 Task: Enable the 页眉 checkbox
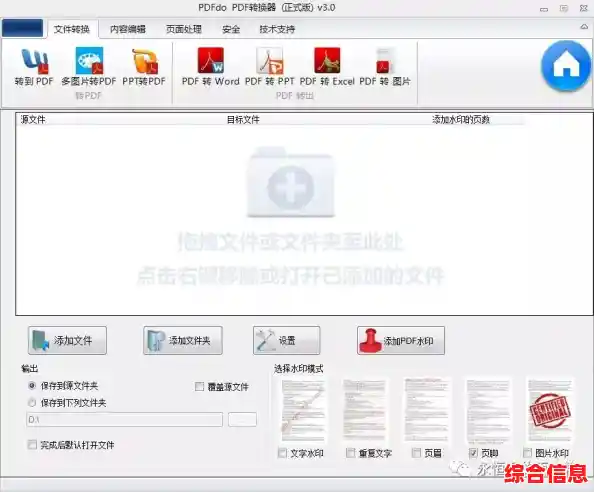point(416,453)
